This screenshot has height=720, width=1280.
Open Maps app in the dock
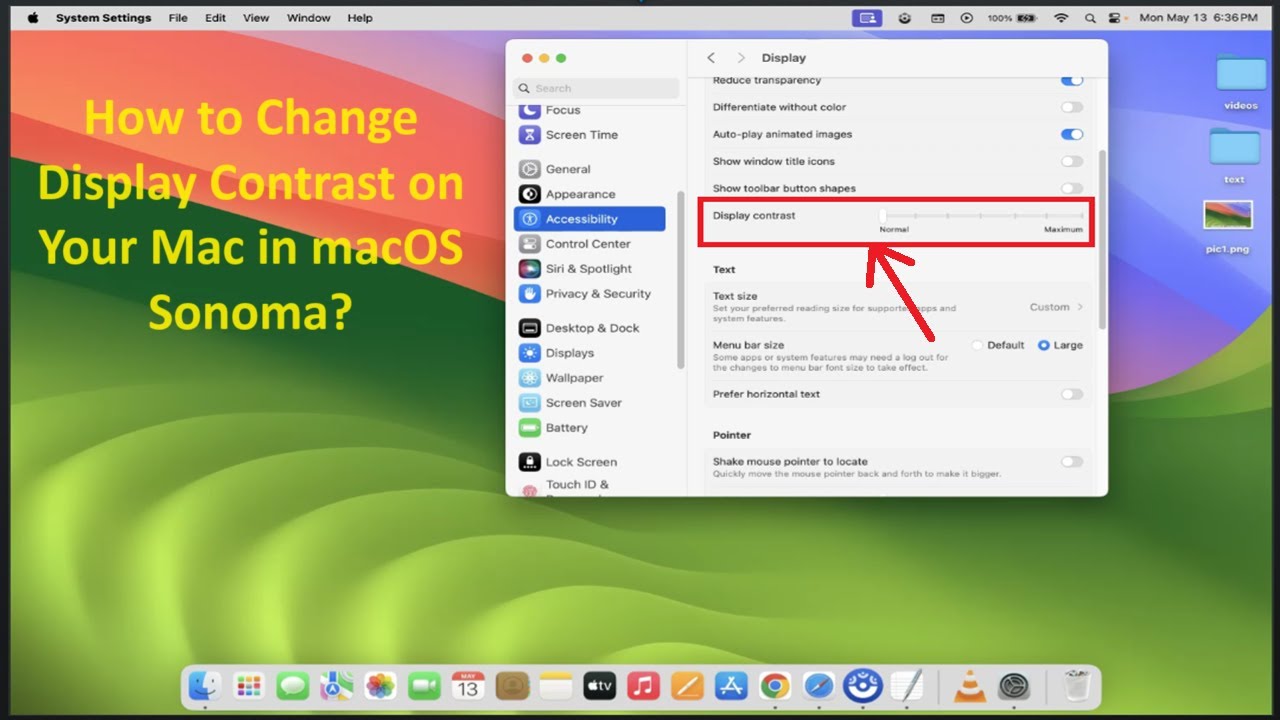pos(336,686)
